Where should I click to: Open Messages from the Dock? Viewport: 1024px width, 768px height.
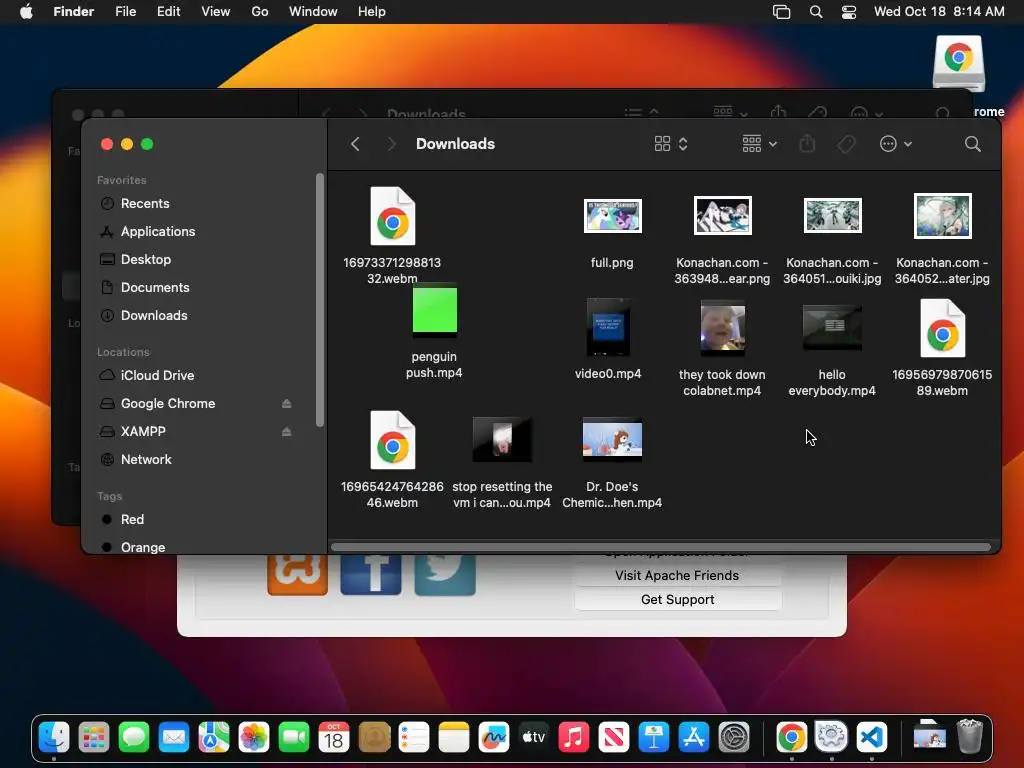pyautogui.click(x=134, y=738)
